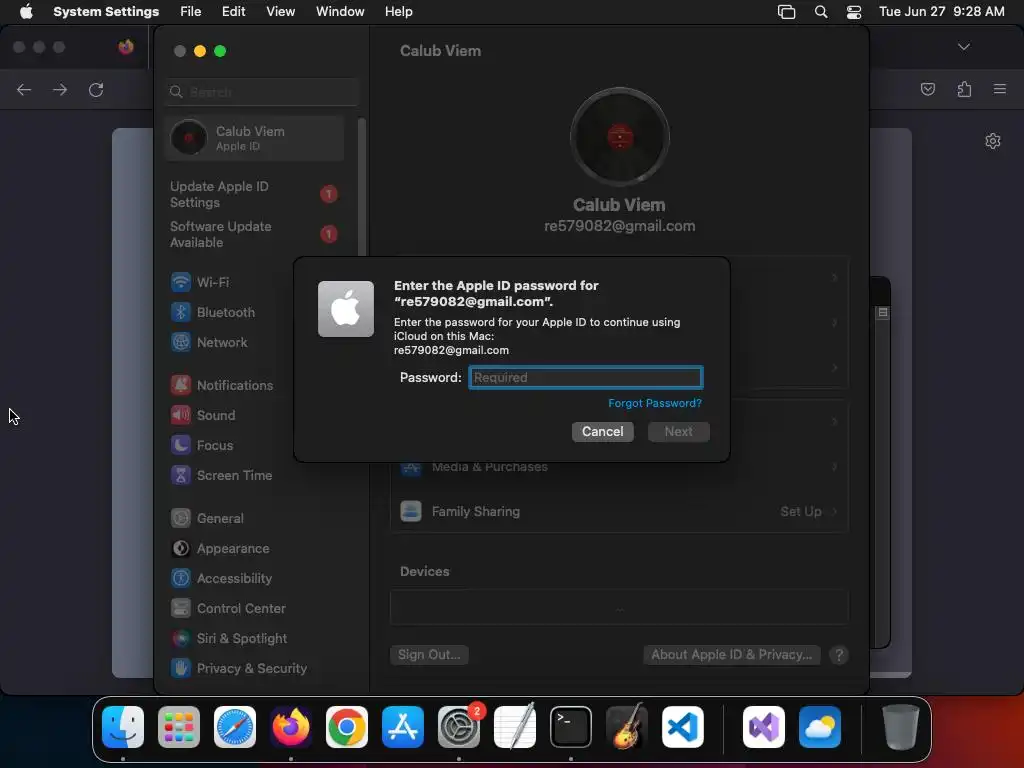Open Privacy & Security settings
The width and height of the screenshot is (1024, 768).
click(x=238, y=669)
